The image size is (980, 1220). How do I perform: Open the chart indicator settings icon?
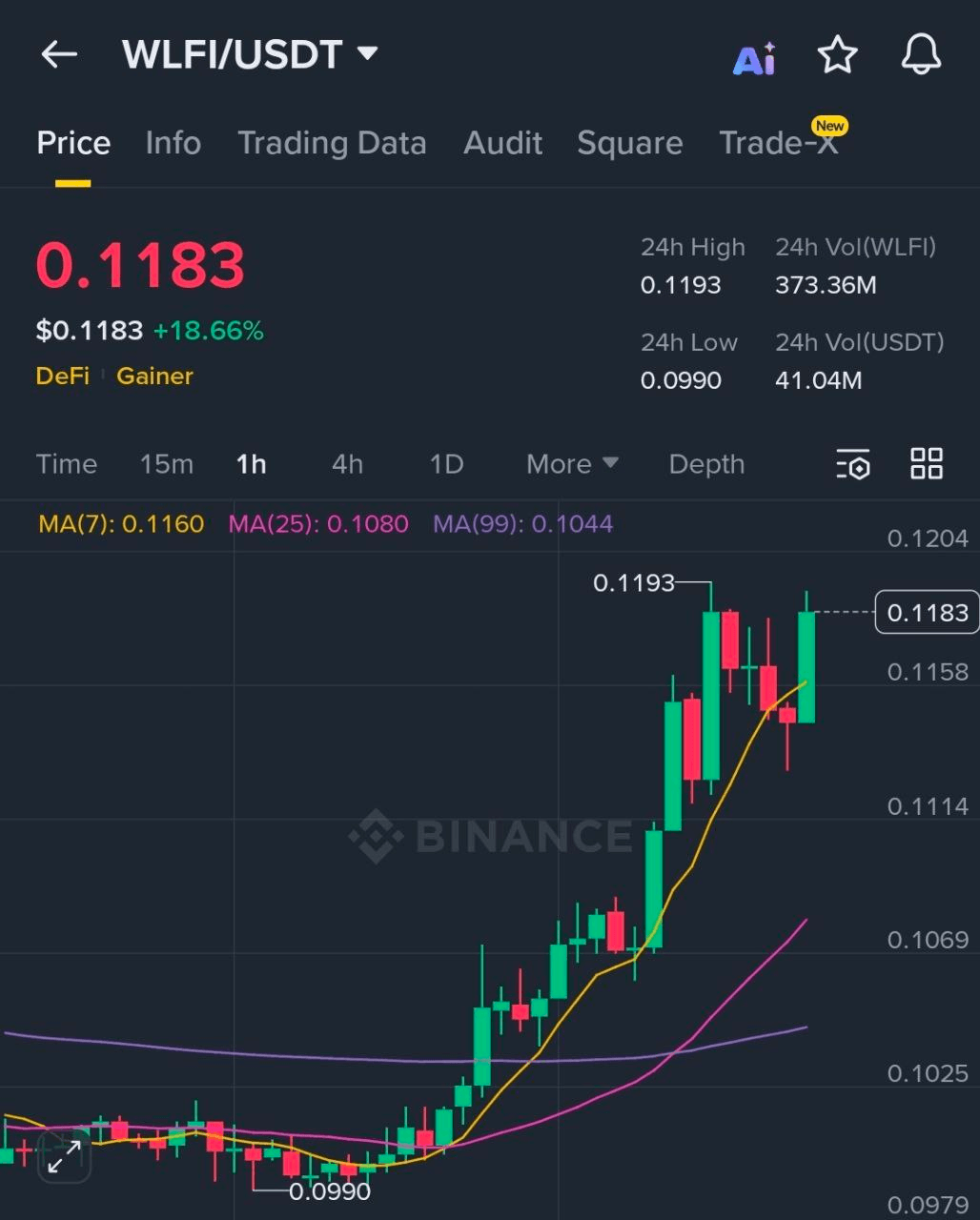pos(853,465)
